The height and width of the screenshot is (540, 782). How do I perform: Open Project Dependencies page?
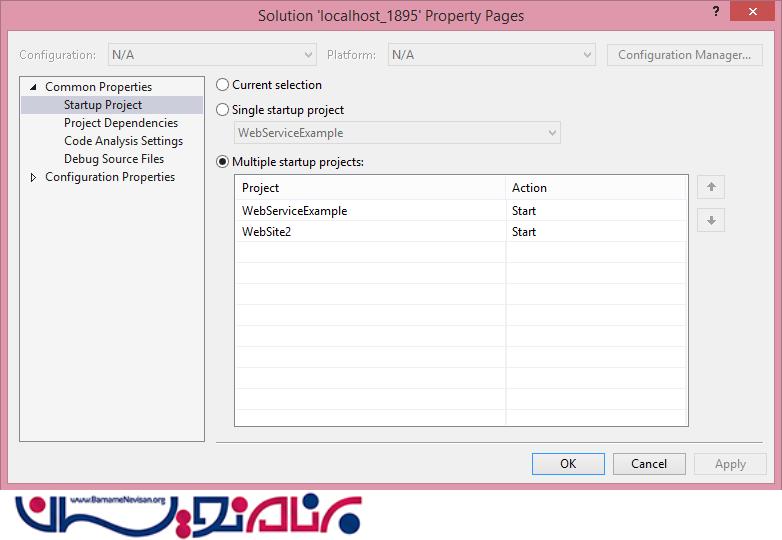[x=121, y=123]
